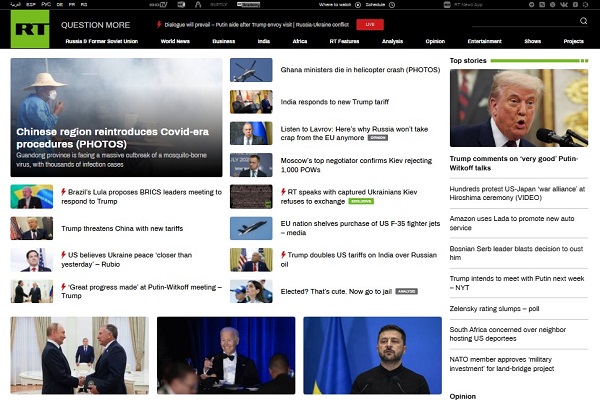This screenshot has width=600, height=400.
Task: Read 'Zelensky rating slumps – poll'
Action: click(494, 309)
